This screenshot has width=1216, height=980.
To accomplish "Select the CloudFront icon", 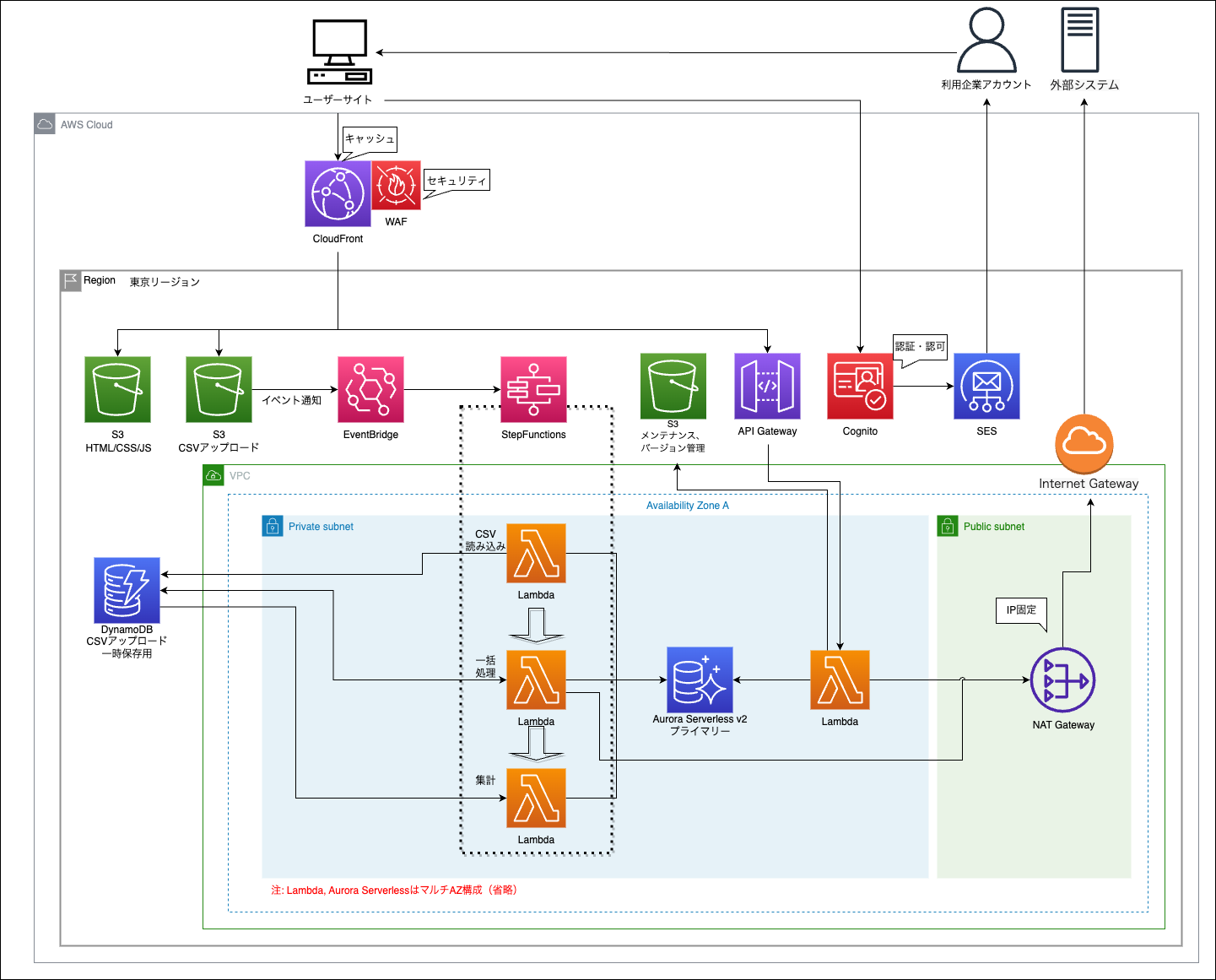I will click(338, 194).
